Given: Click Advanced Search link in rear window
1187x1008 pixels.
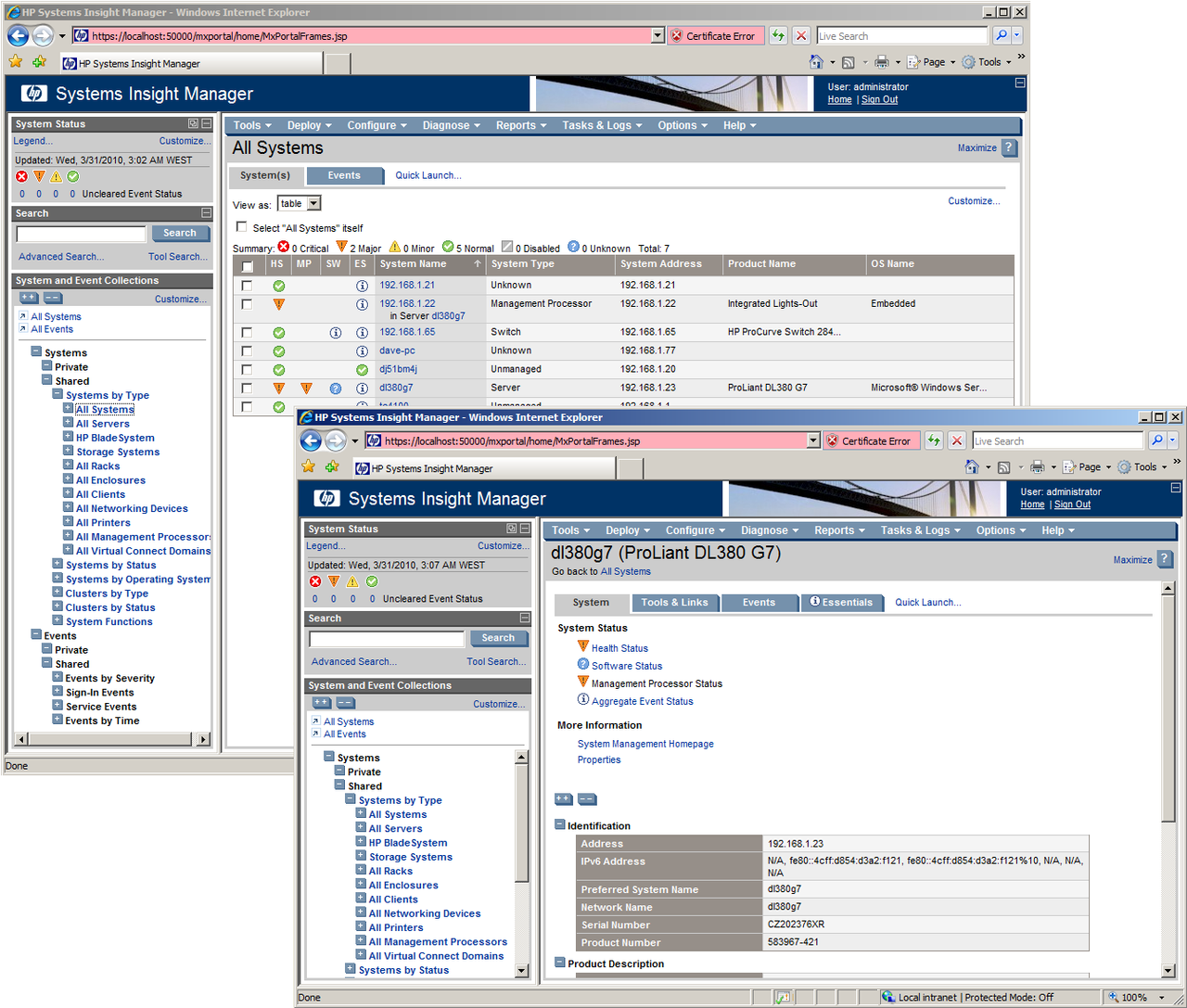Looking at the screenshot, I should (x=61, y=257).
